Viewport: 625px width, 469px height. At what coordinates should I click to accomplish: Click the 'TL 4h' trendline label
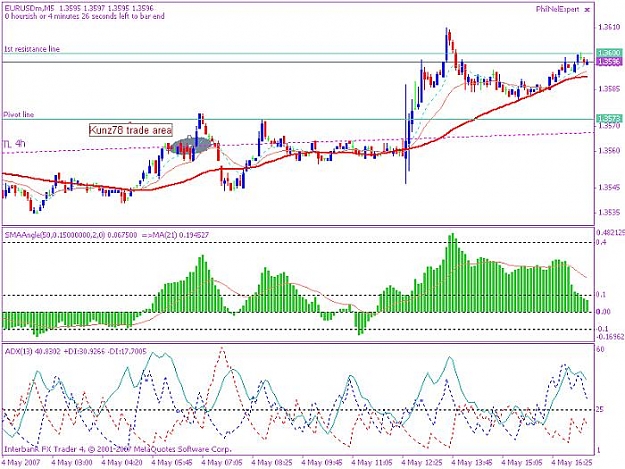tap(14, 143)
